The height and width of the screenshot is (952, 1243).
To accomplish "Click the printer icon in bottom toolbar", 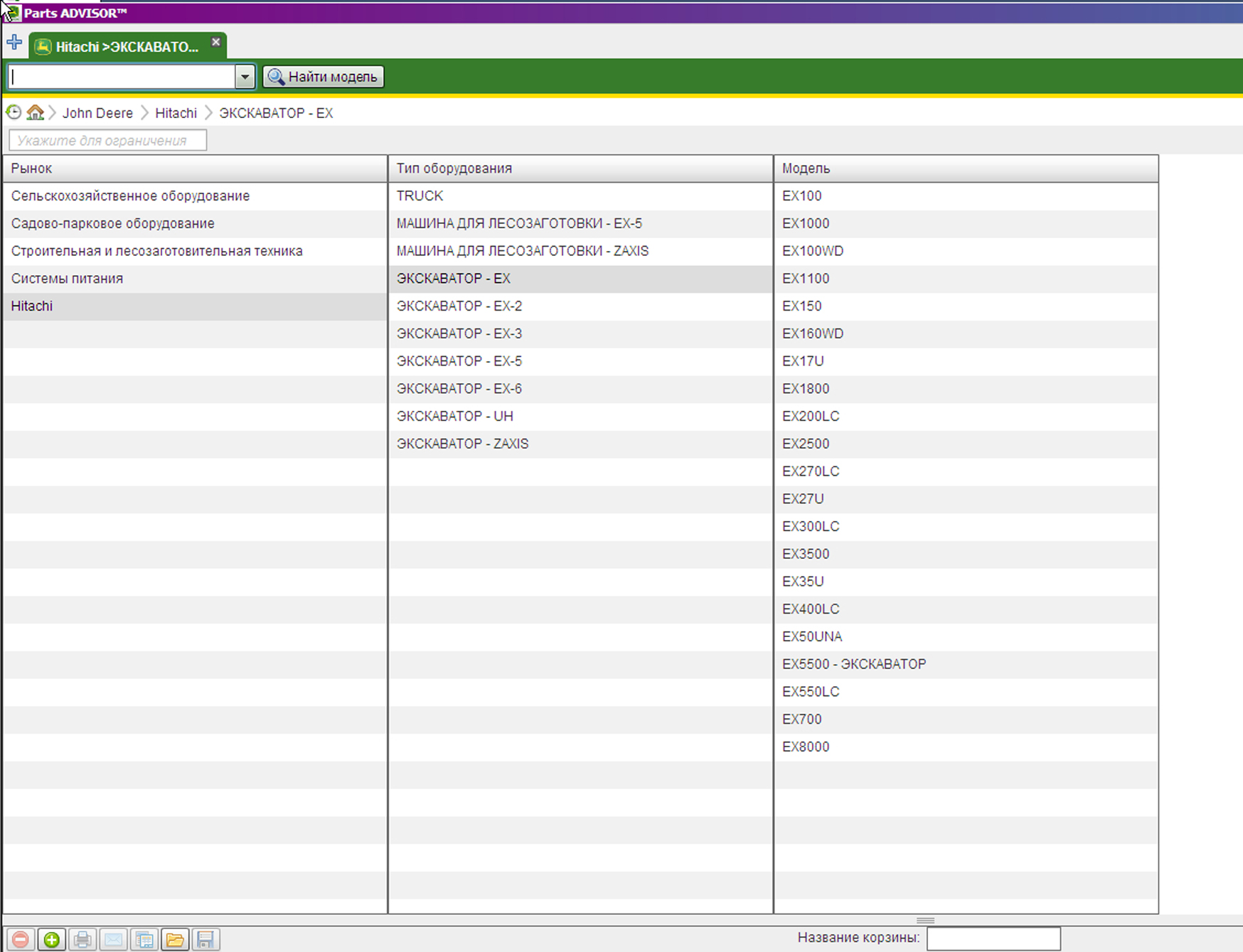I will coord(82,939).
